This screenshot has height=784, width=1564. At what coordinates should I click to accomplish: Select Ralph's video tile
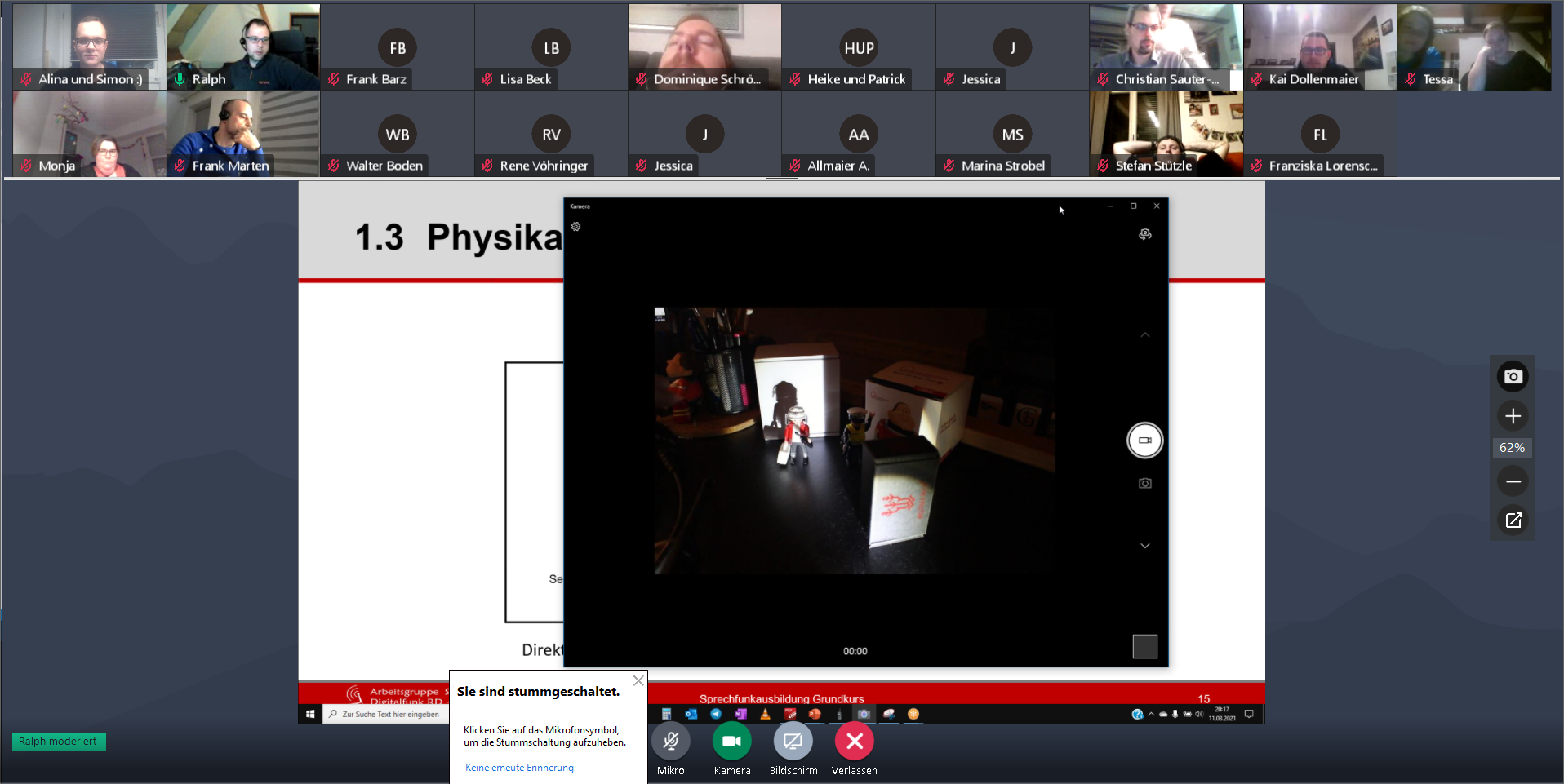tap(243, 47)
